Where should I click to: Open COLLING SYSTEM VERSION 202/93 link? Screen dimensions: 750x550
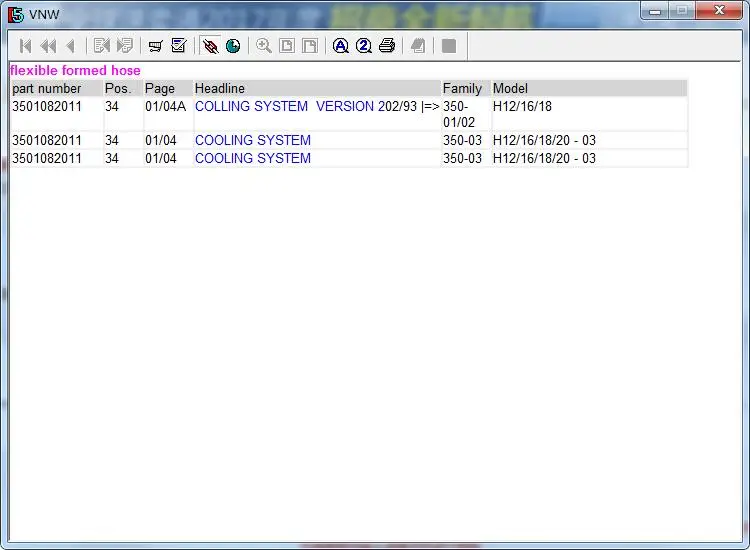click(317, 106)
